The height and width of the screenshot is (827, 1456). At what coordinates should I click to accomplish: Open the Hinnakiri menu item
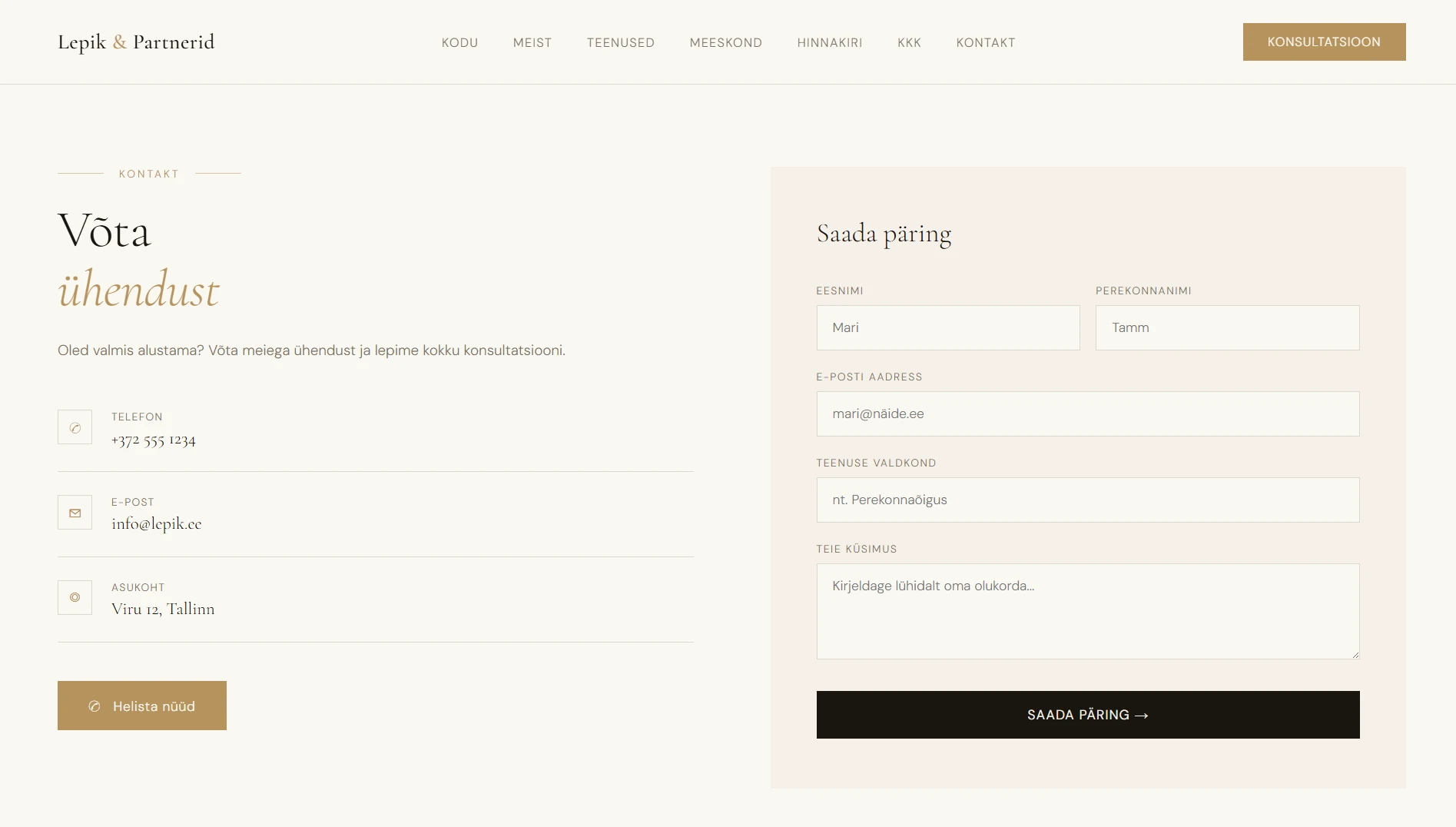[830, 43]
